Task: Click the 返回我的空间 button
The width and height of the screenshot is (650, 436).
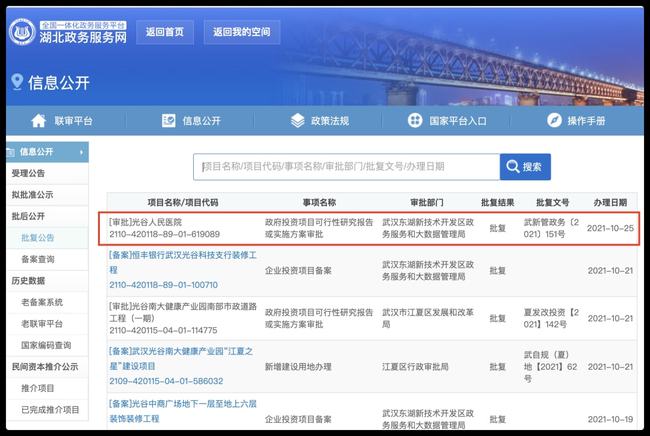Action: pos(242,32)
